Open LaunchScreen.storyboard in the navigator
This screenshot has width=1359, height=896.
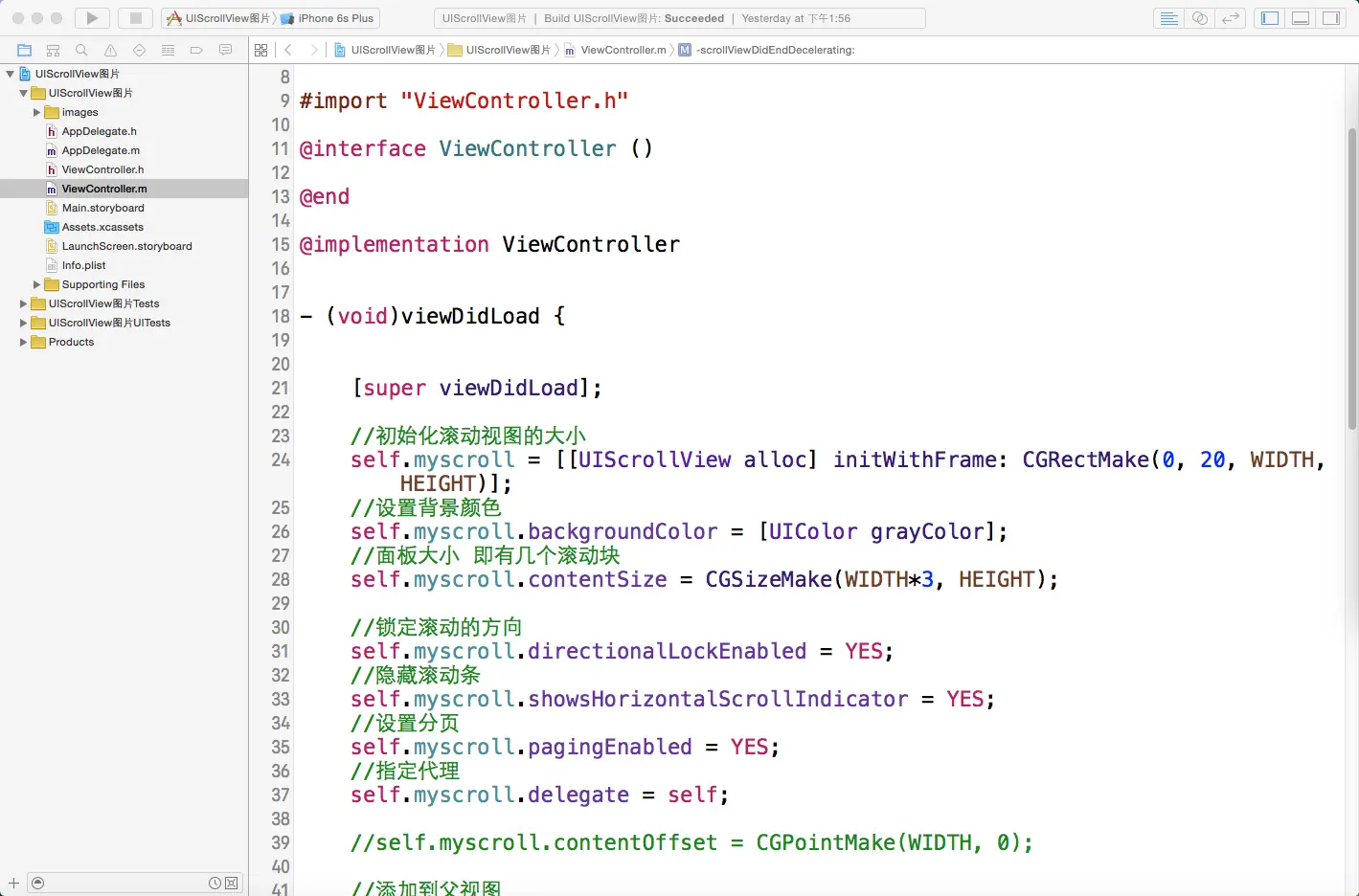[x=125, y=246]
